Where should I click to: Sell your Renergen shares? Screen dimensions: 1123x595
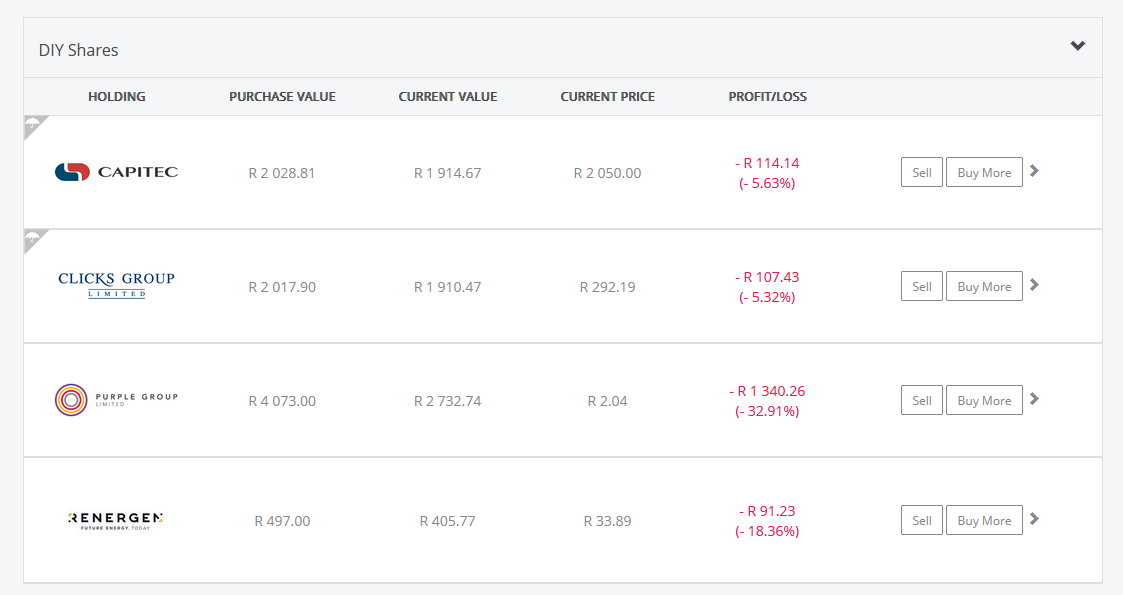pyautogui.click(x=920, y=520)
